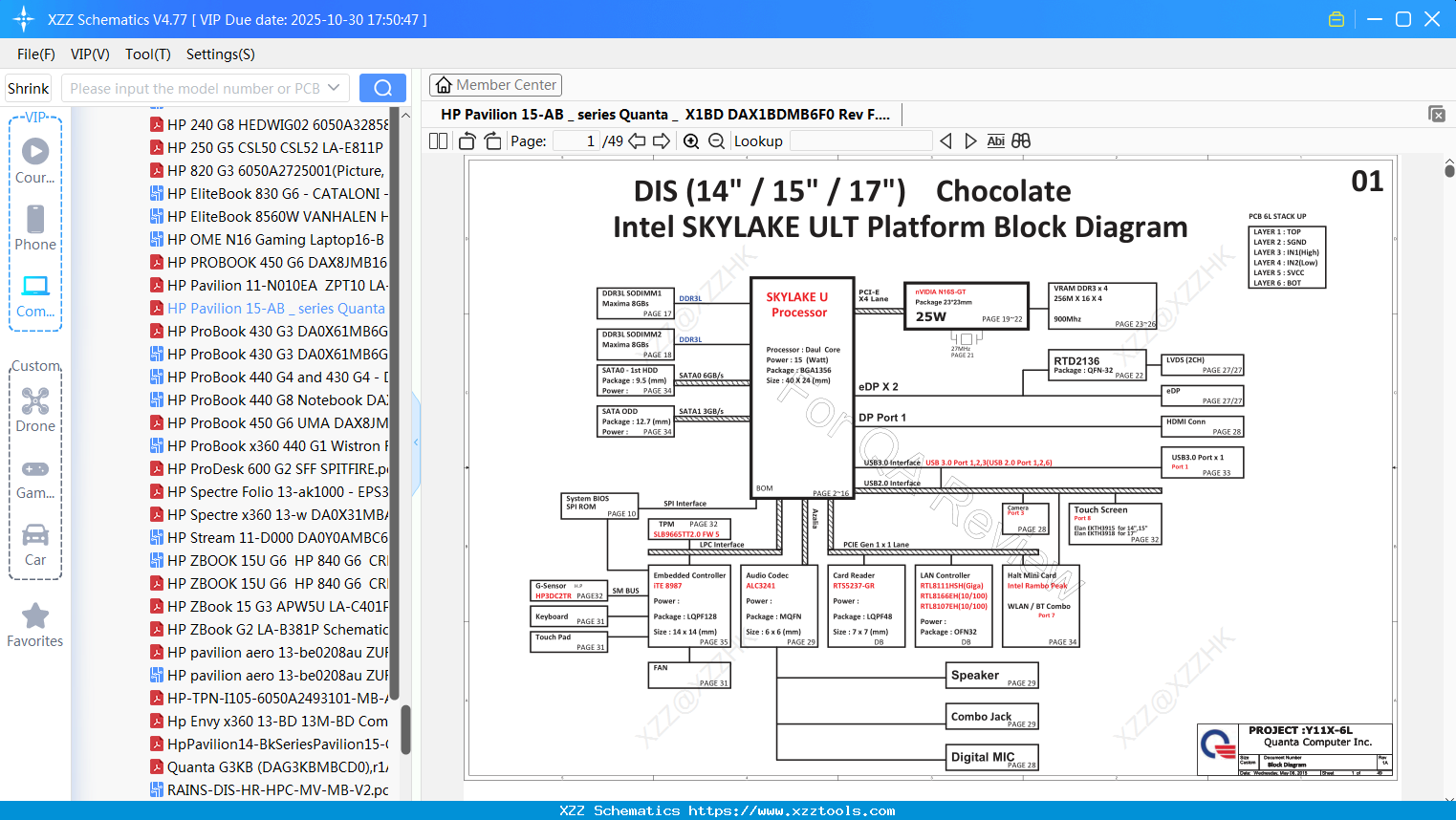Open HP EliteBook 830 G6 CATALONI file
The width and height of the screenshot is (1456, 820).
269,193
